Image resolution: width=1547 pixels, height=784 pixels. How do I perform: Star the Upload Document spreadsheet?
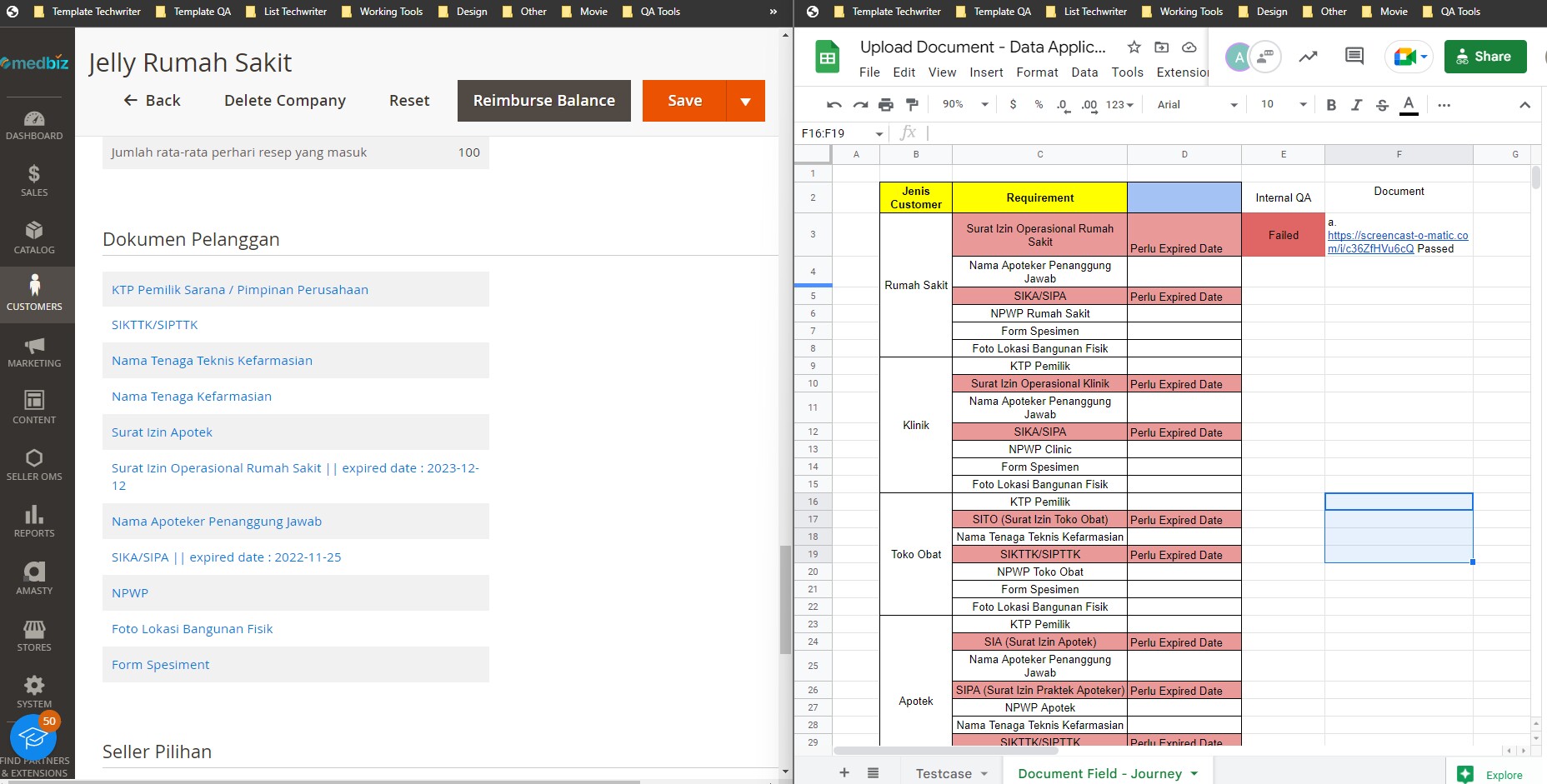tap(1134, 47)
